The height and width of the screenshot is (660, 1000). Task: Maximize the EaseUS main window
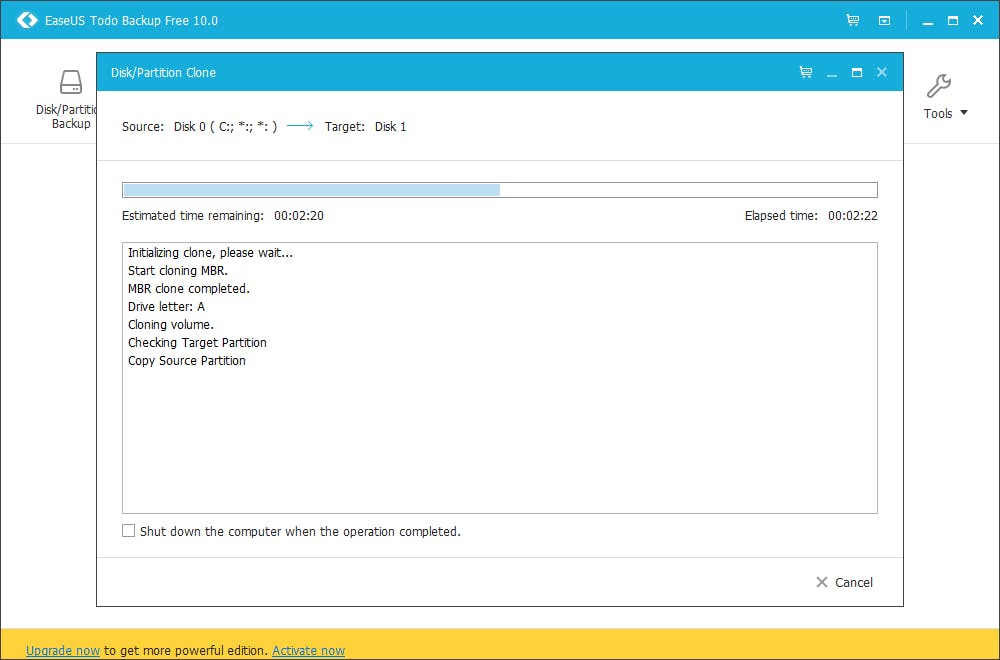click(x=953, y=20)
